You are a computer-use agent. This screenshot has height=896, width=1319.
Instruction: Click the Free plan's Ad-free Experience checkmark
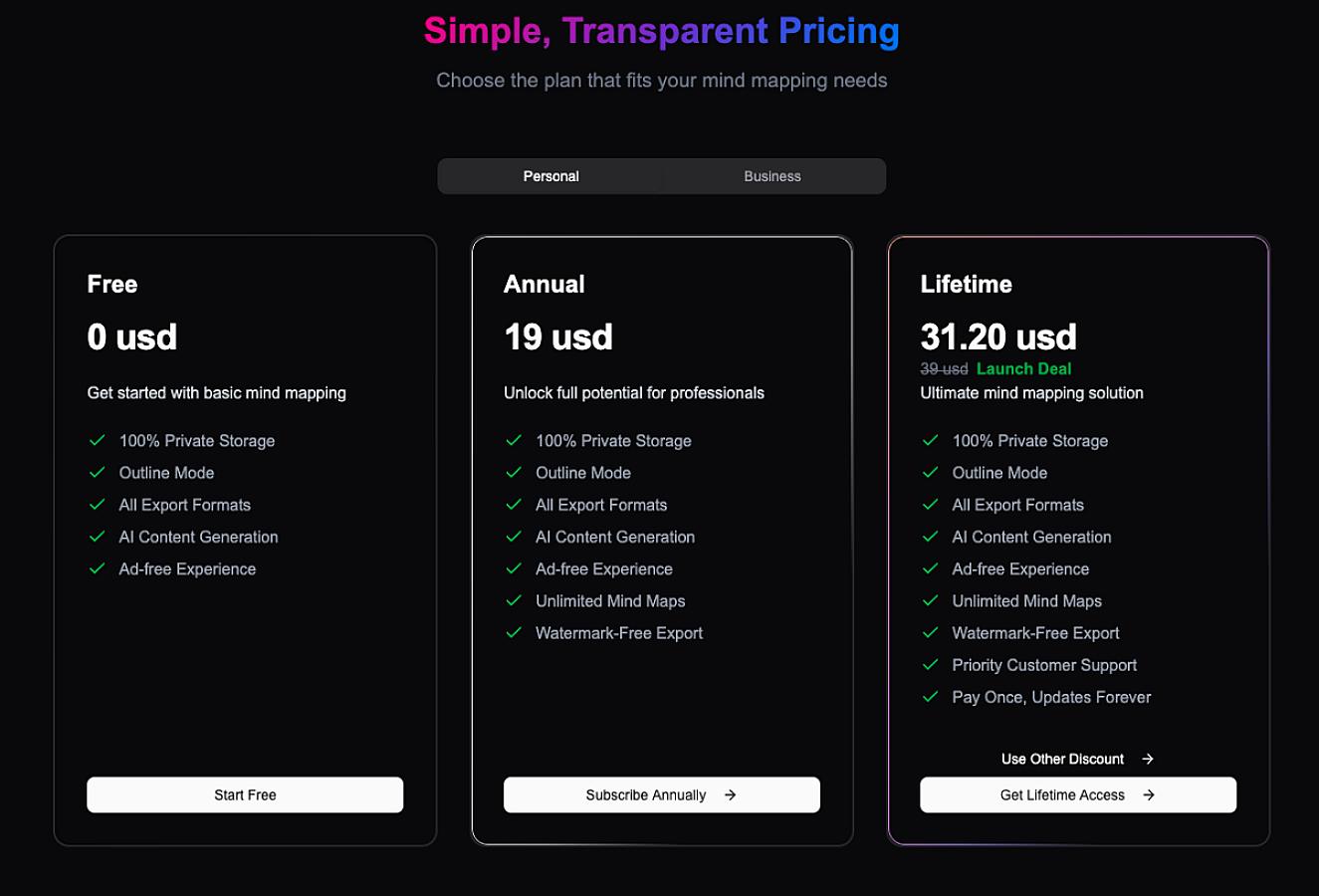point(98,567)
